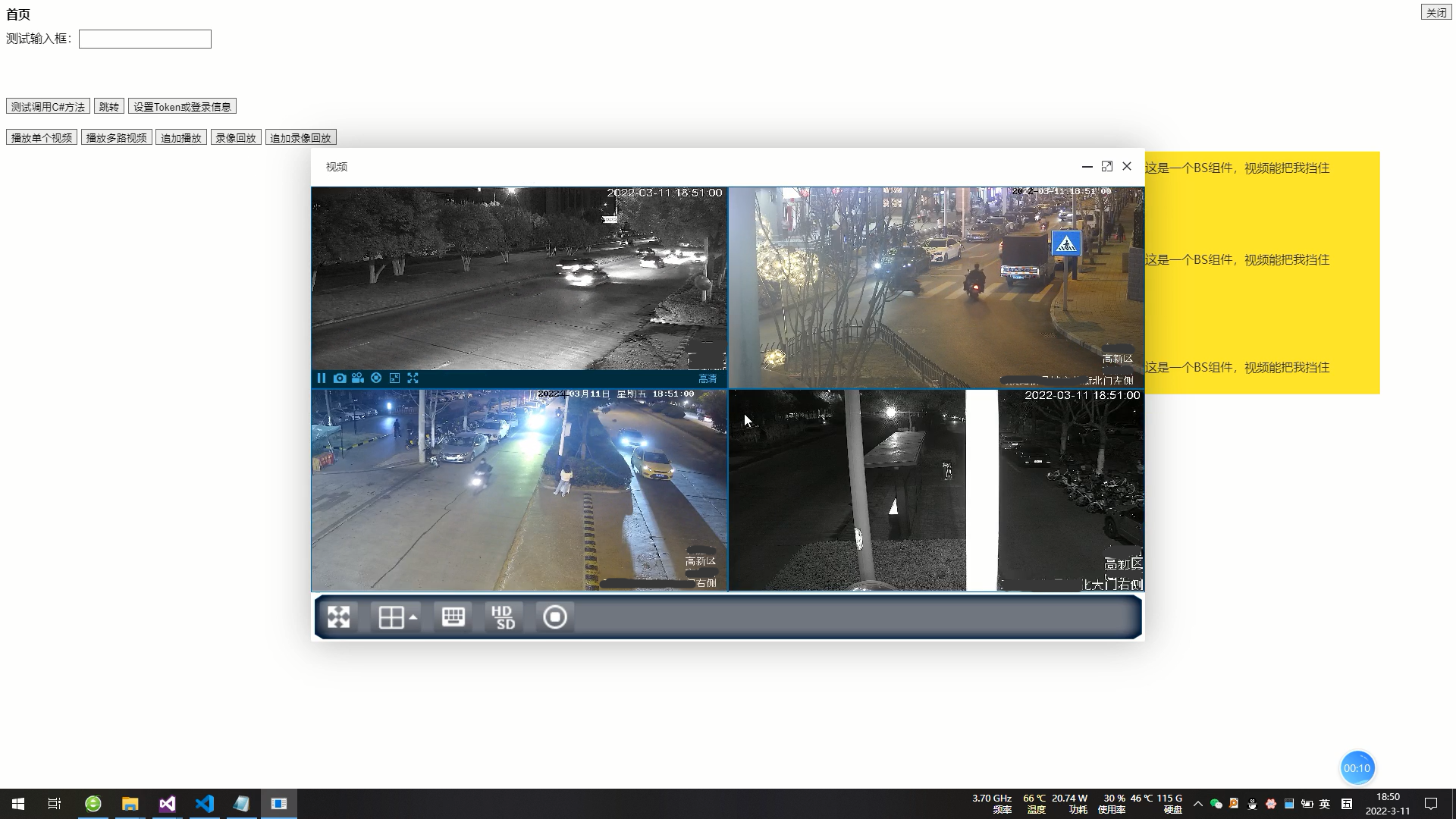Start recording with video camera icon

(358, 378)
